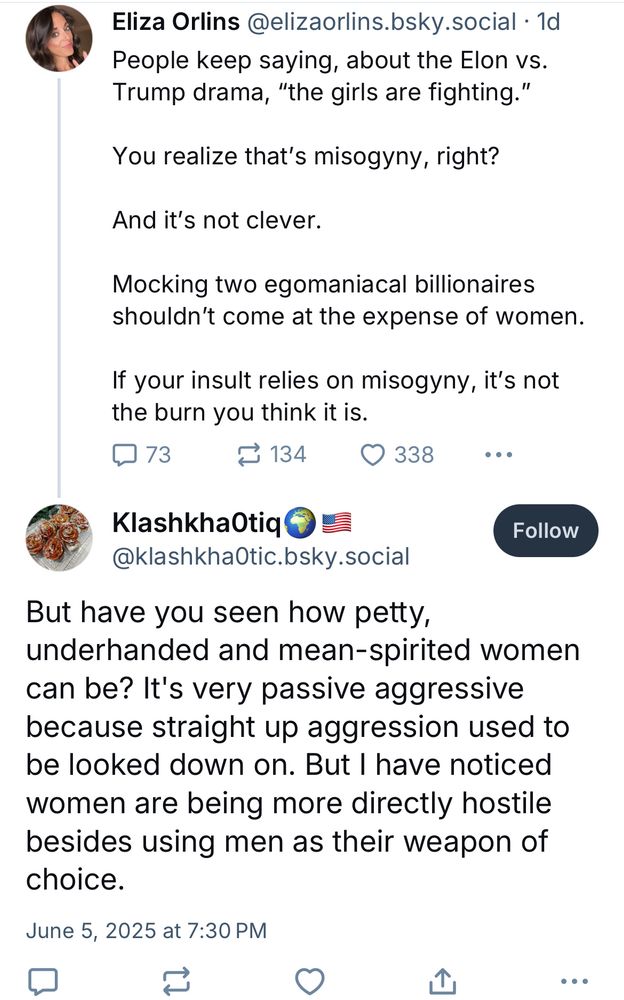This screenshot has height=1000, width=624.
Task: Open the @klashkha0tic.bsky.social handle
Action: (261, 557)
